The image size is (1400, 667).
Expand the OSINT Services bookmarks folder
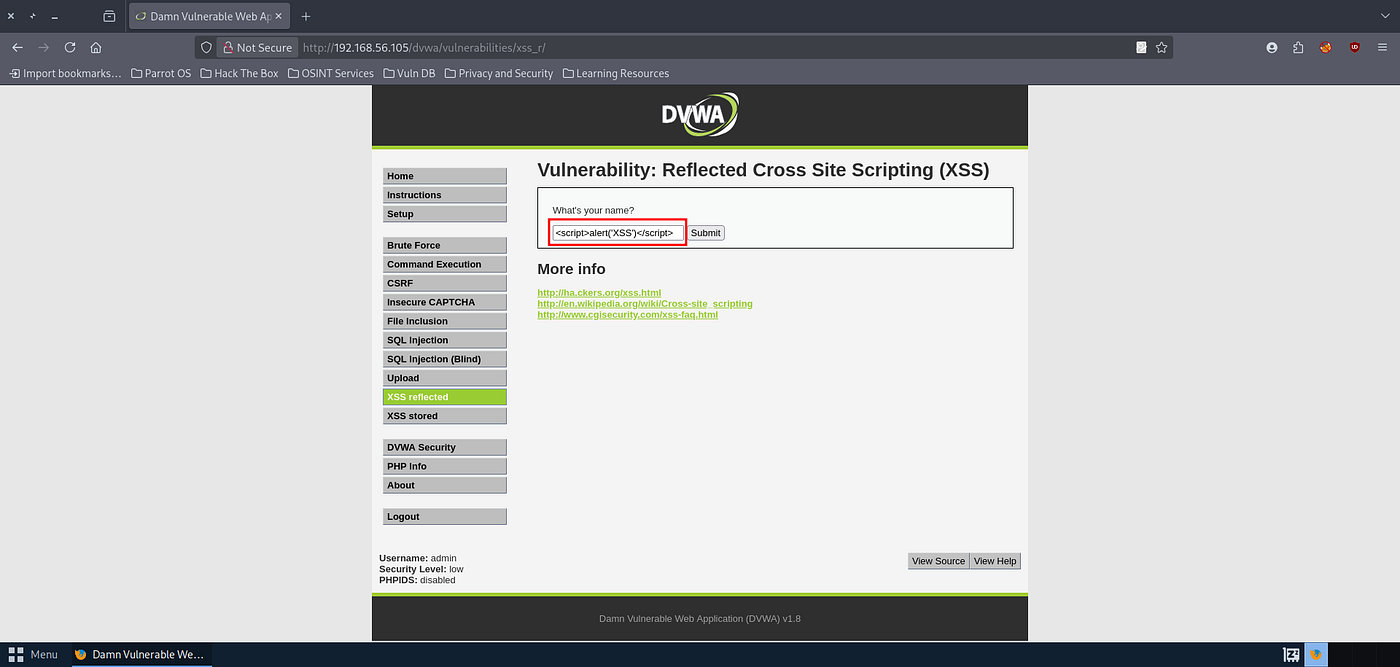330,73
